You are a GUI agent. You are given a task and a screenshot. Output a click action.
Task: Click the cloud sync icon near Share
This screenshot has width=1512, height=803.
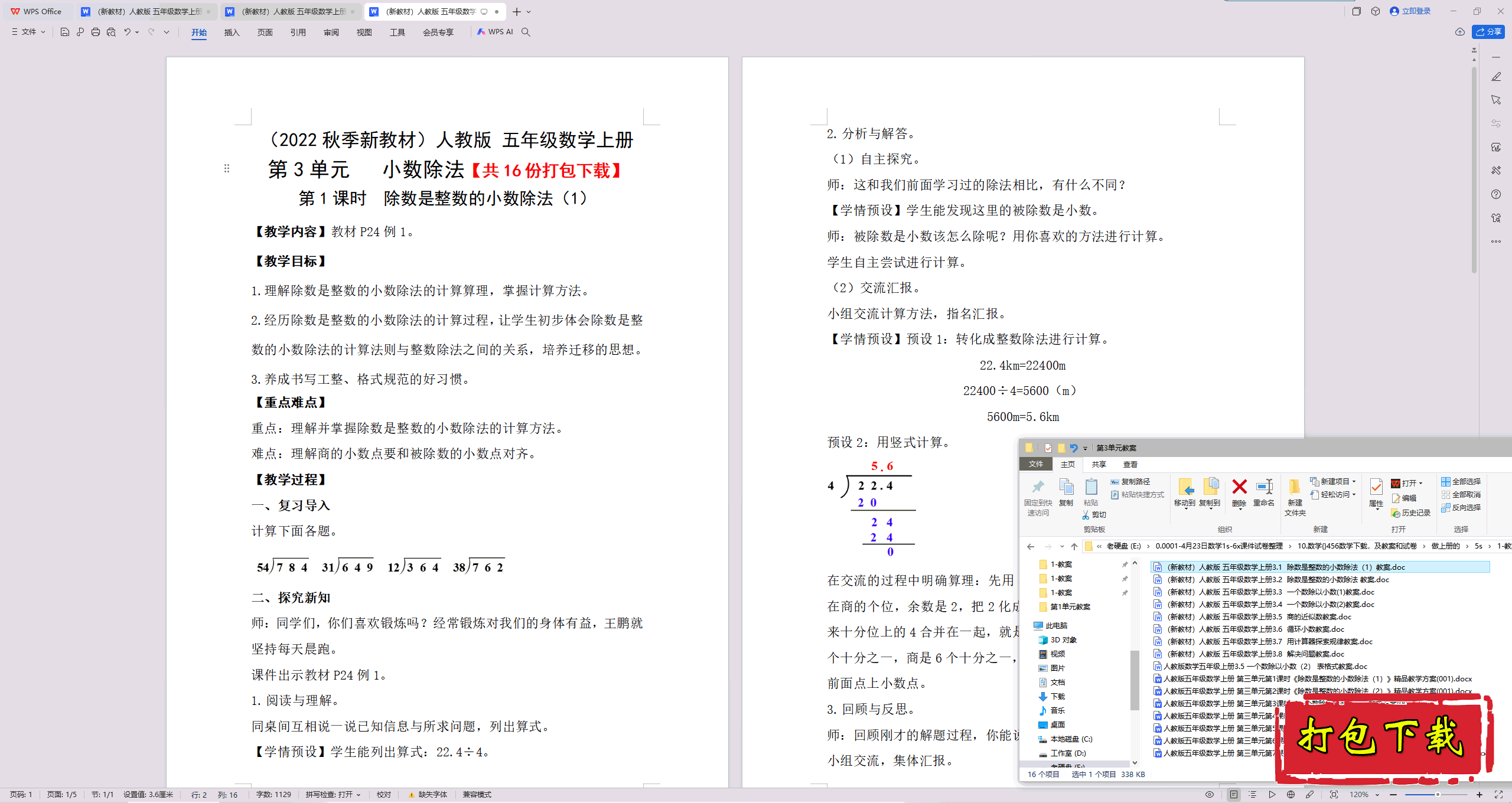pyautogui.click(x=1460, y=32)
